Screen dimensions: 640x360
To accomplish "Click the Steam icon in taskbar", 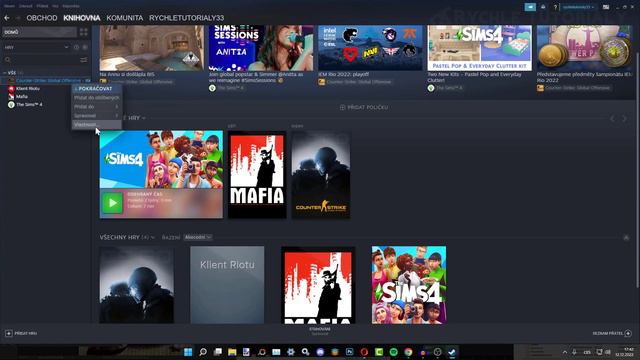I will [x=451, y=352].
